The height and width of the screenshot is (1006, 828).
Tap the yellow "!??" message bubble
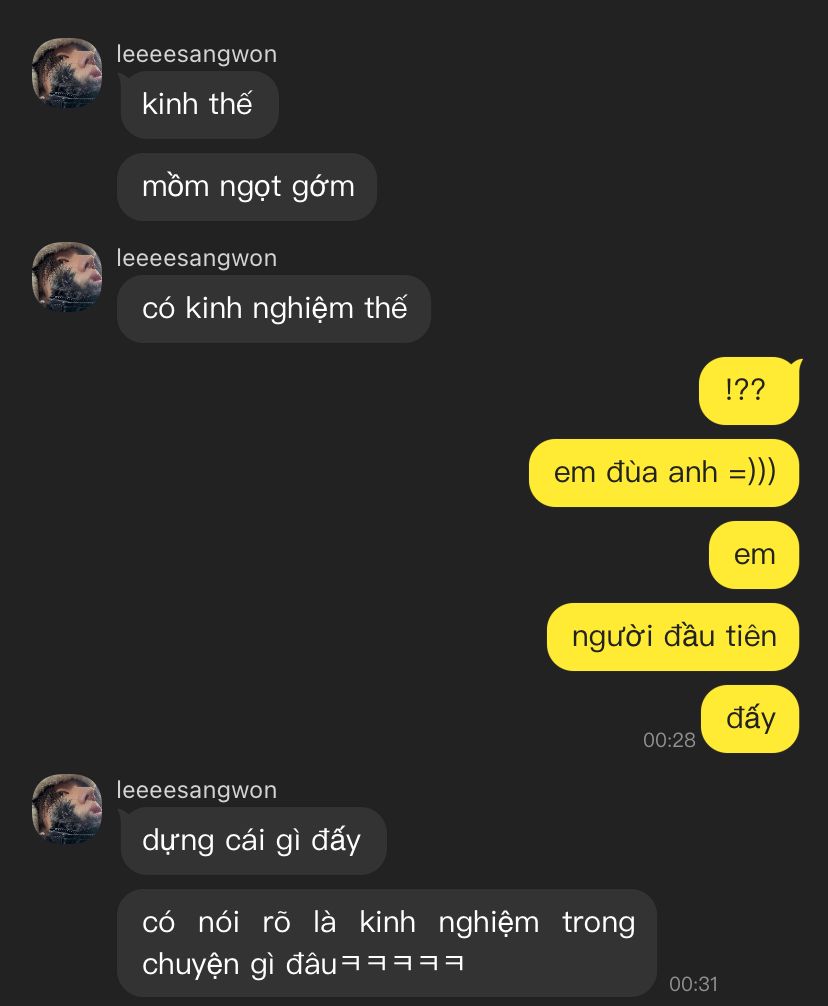click(x=749, y=391)
